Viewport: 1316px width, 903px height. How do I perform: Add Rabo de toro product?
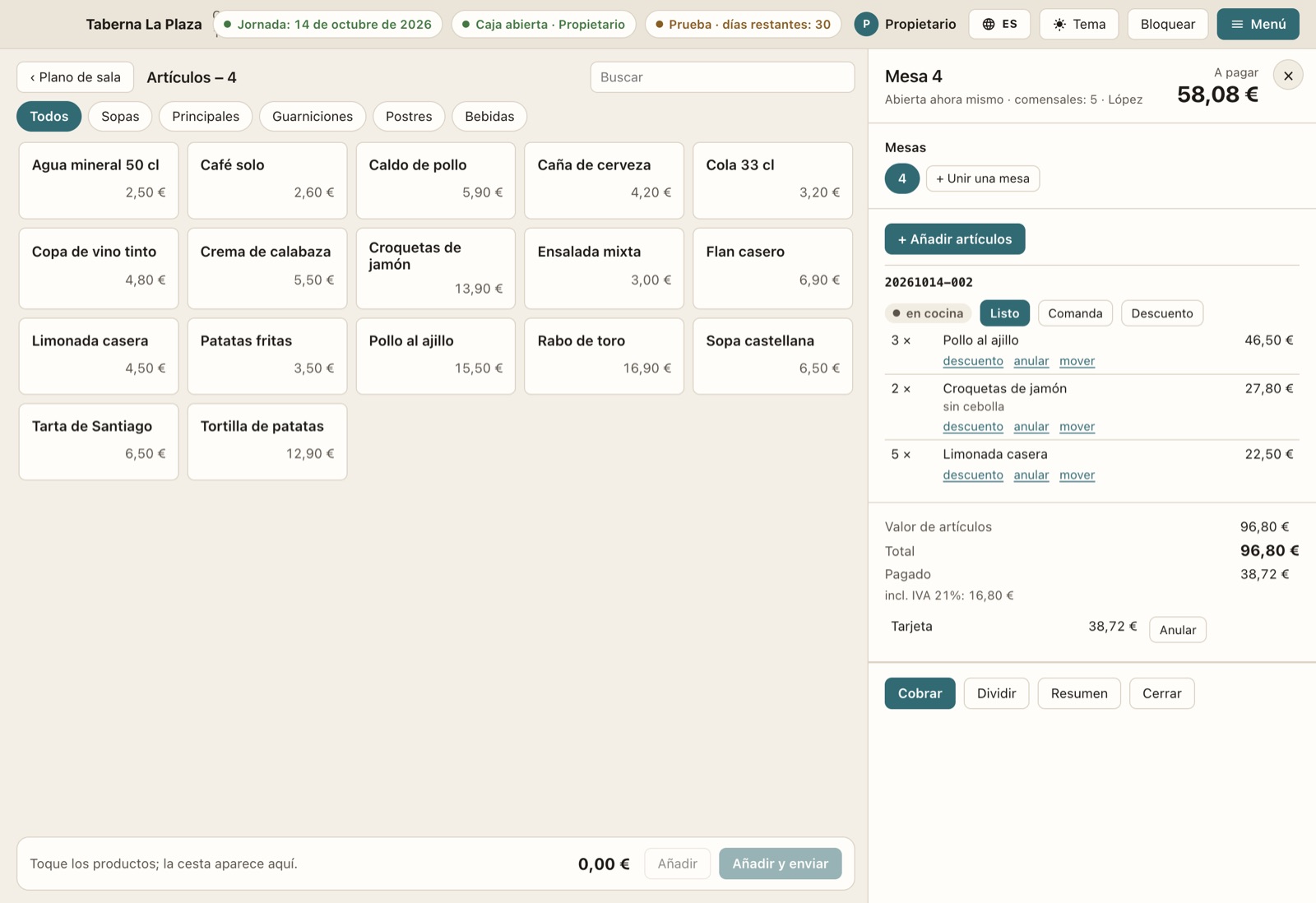605,356
